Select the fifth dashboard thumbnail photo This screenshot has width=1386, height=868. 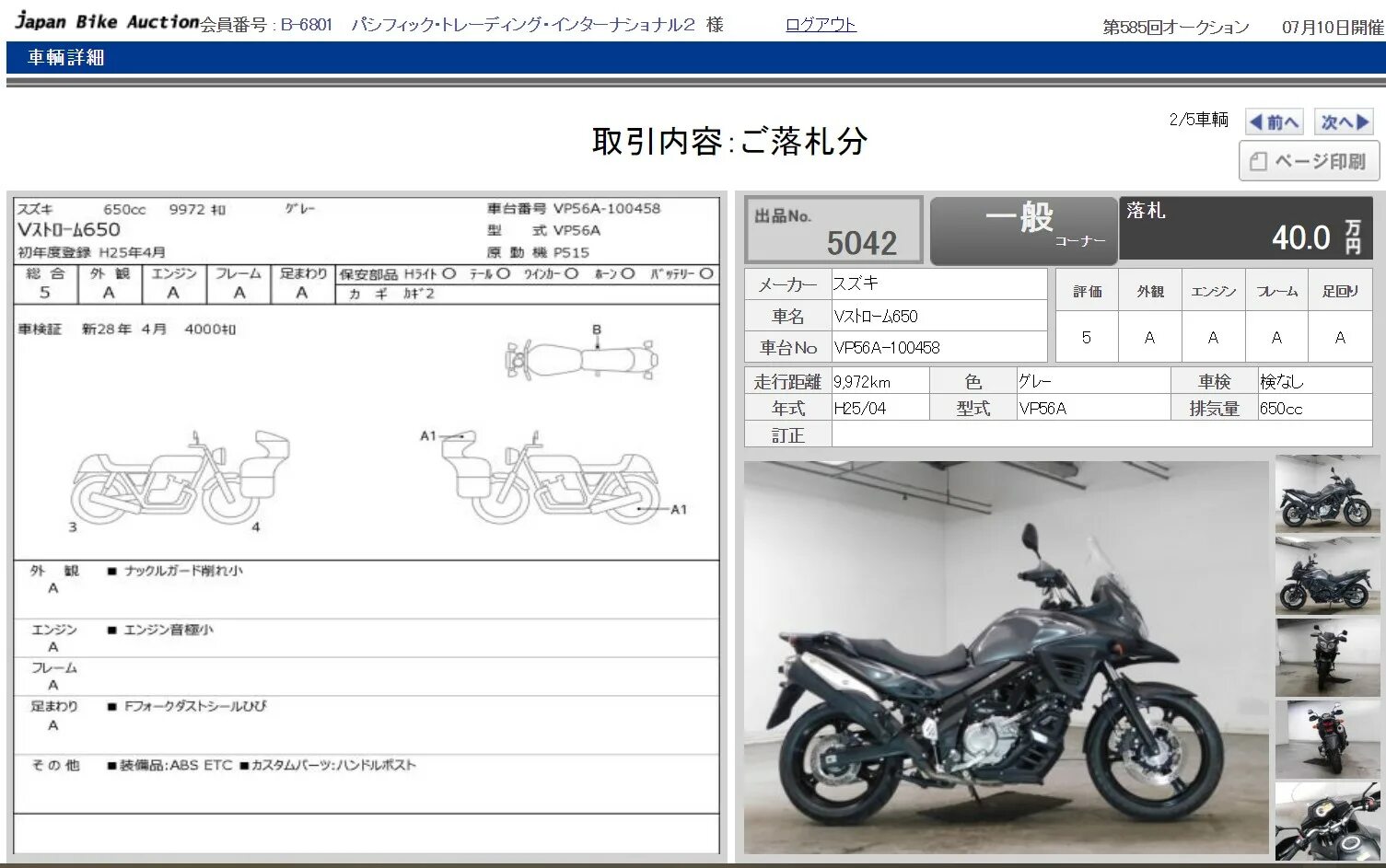click(x=1327, y=820)
